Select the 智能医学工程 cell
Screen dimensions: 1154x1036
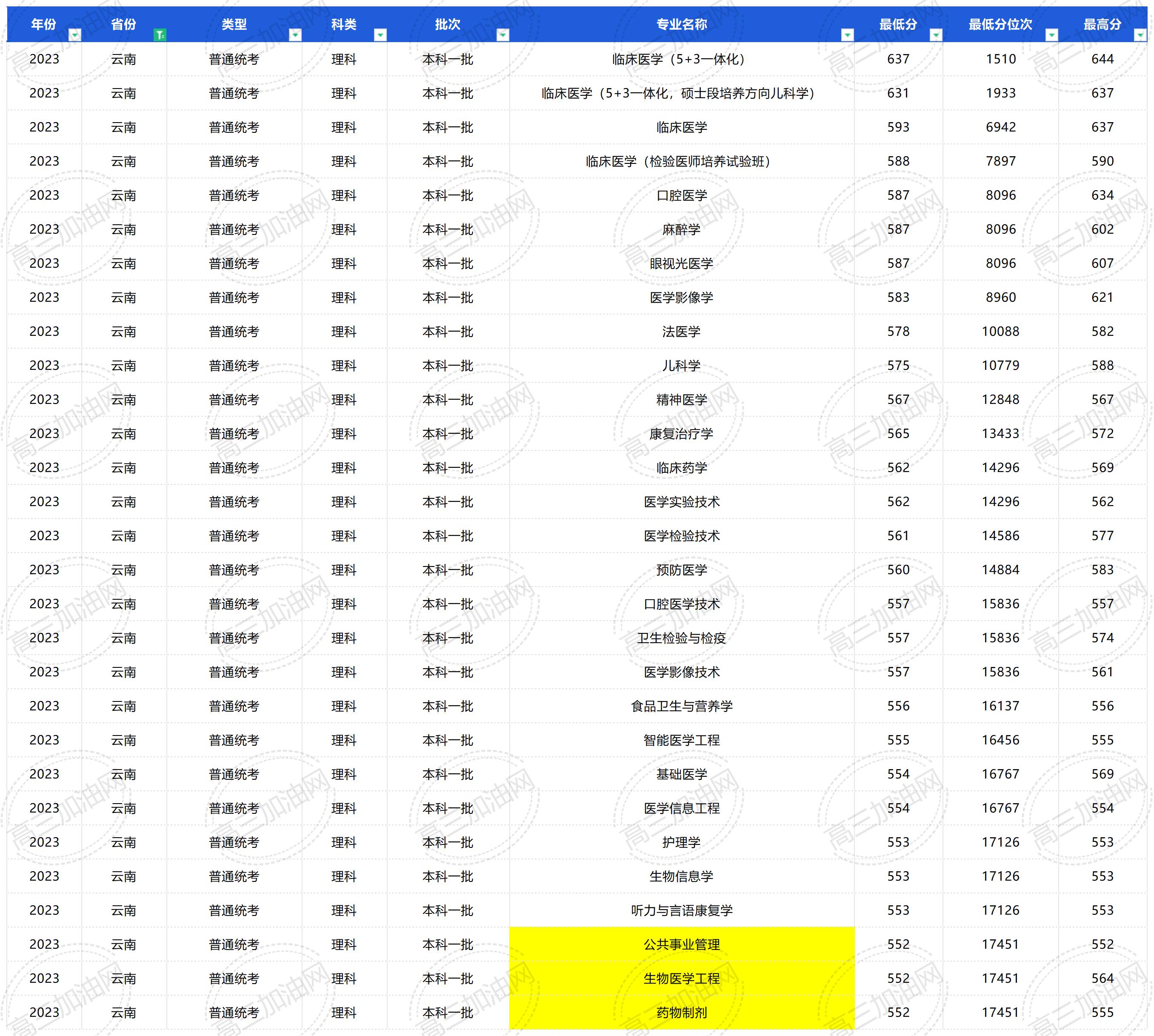tap(682, 740)
